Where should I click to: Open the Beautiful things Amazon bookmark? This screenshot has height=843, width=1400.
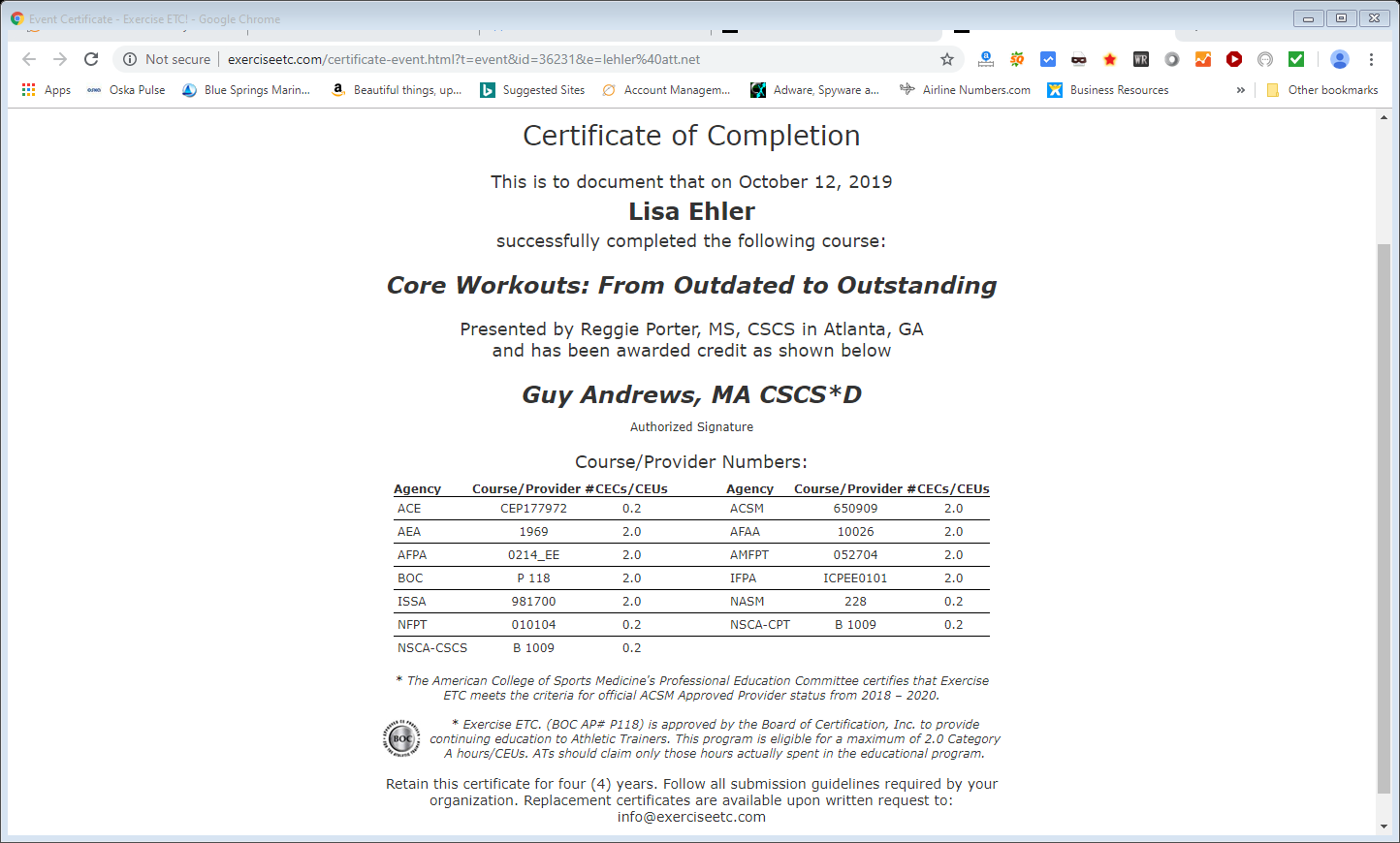(397, 90)
